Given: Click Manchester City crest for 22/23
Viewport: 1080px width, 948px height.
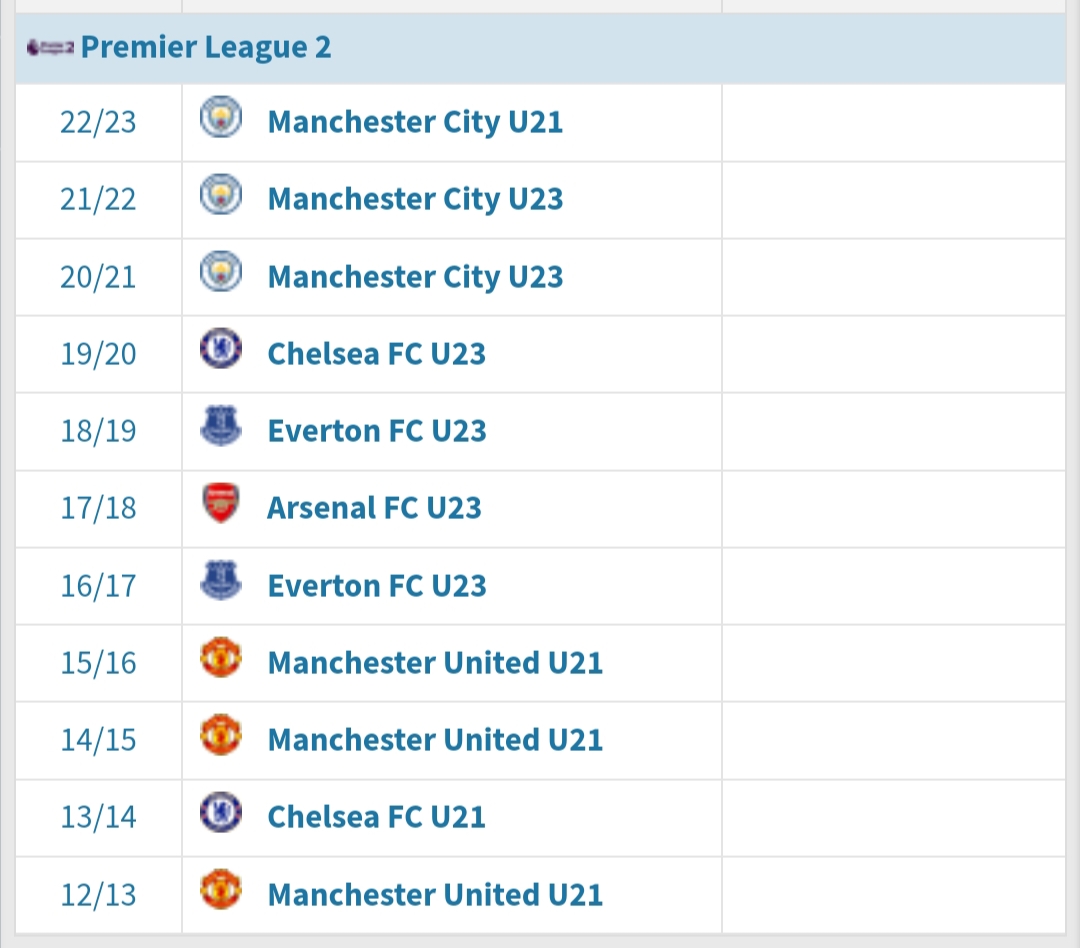Looking at the screenshot, I should pos(220,117).
